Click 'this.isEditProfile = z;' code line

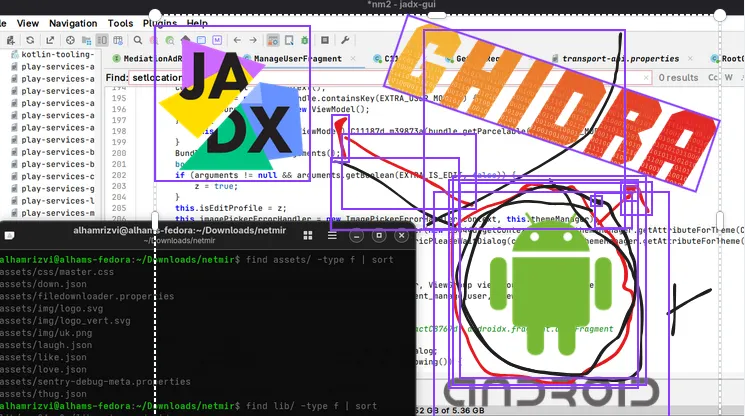(231, 208)
